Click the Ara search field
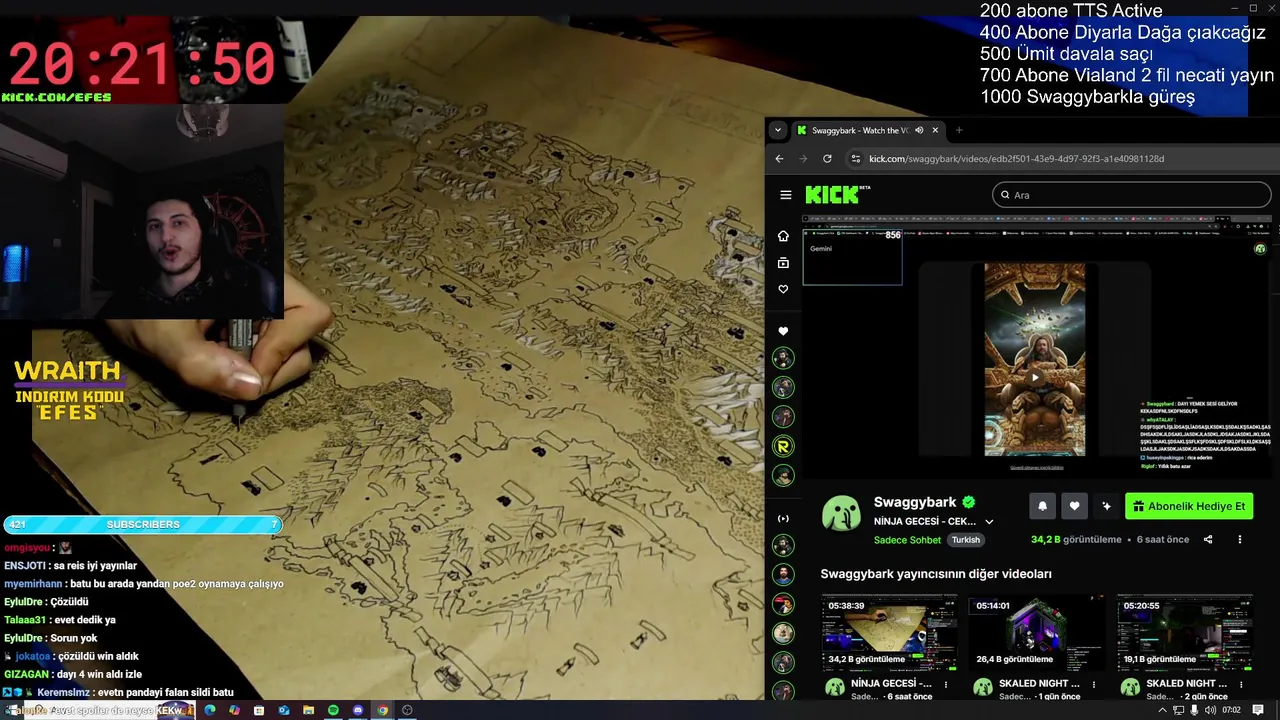Image resolution: width=1280 pixels, height=720 pixels. [x=1131, y=195]
